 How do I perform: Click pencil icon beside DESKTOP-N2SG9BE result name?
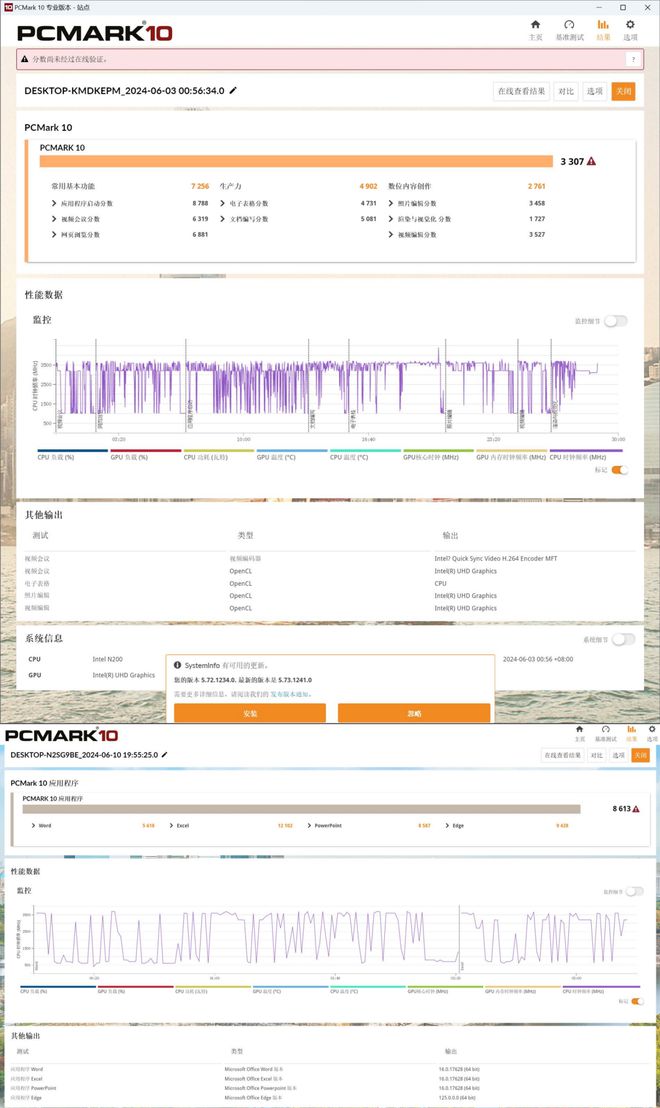[165, 755]
